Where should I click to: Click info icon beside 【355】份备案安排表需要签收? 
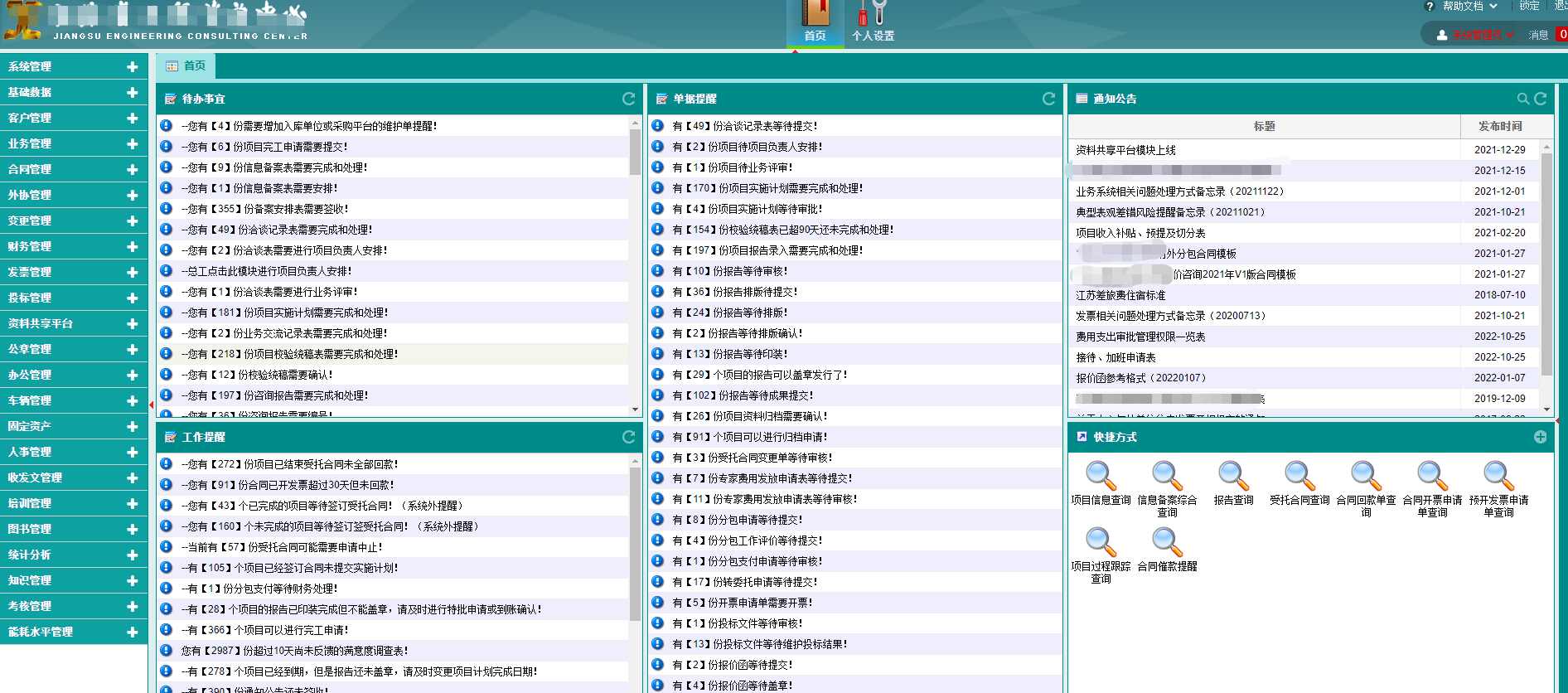tap(166, 208)
